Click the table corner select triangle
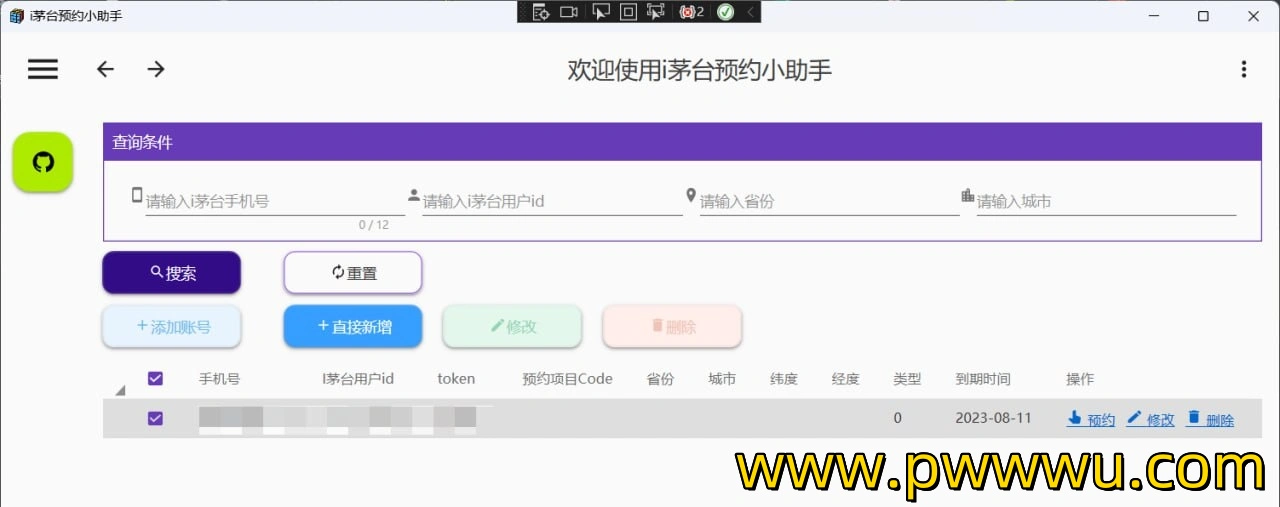The height and width of the screenshot is (507, 1280). 120,390
